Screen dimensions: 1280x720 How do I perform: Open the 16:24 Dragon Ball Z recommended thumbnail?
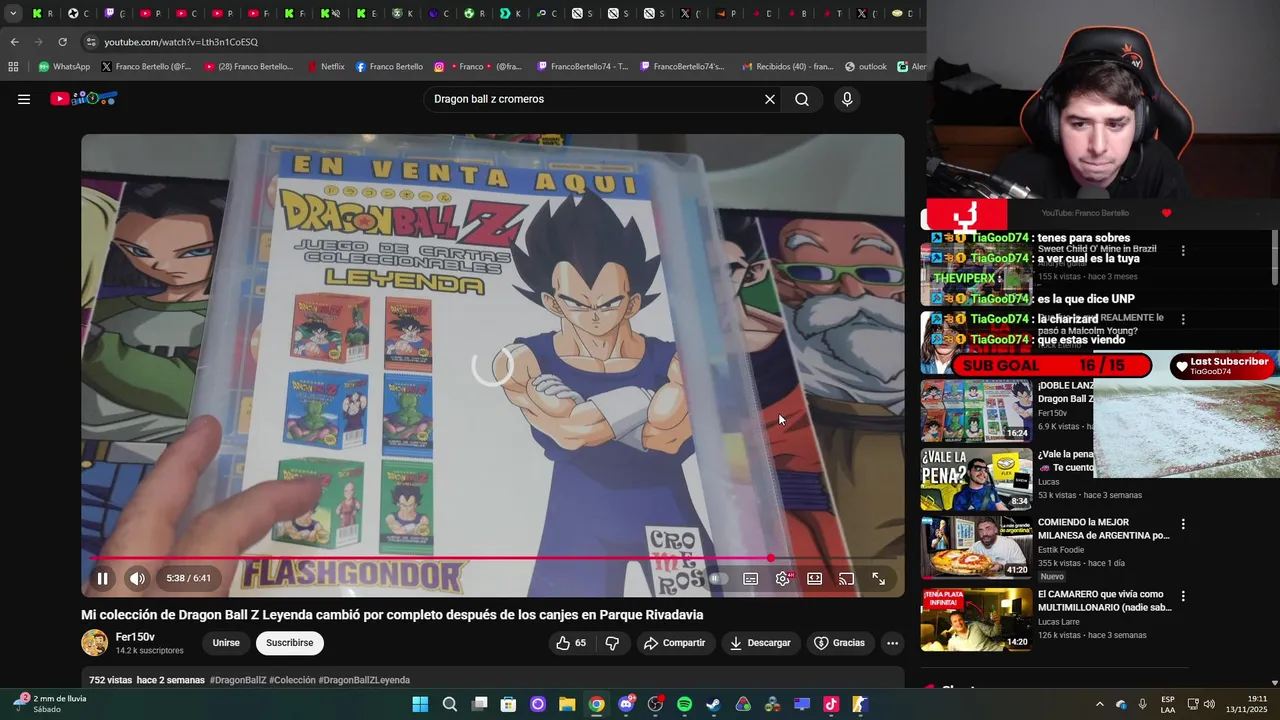click(976, 411)
